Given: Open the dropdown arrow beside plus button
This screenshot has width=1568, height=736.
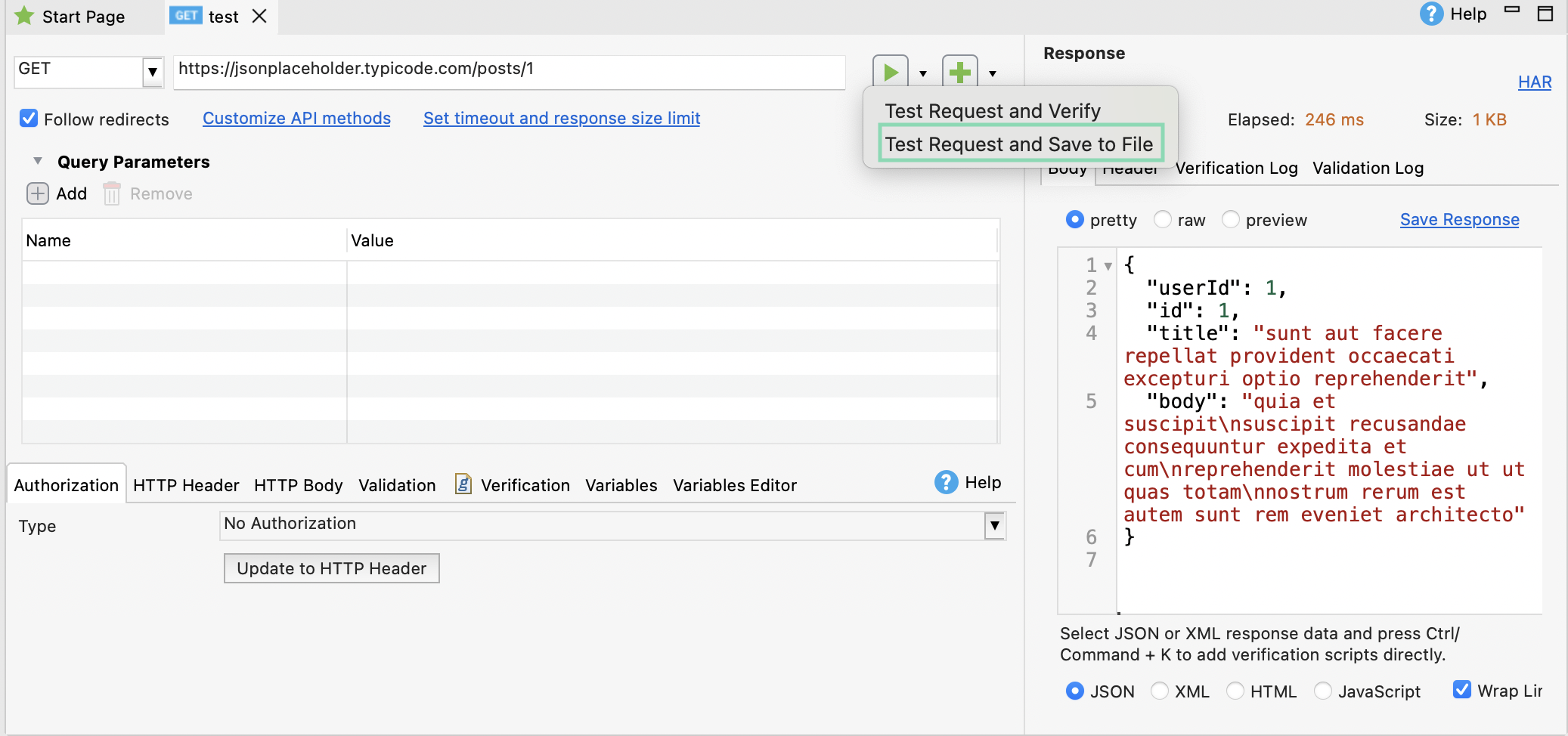Looking at the screenshot, I should pos(993,73).
